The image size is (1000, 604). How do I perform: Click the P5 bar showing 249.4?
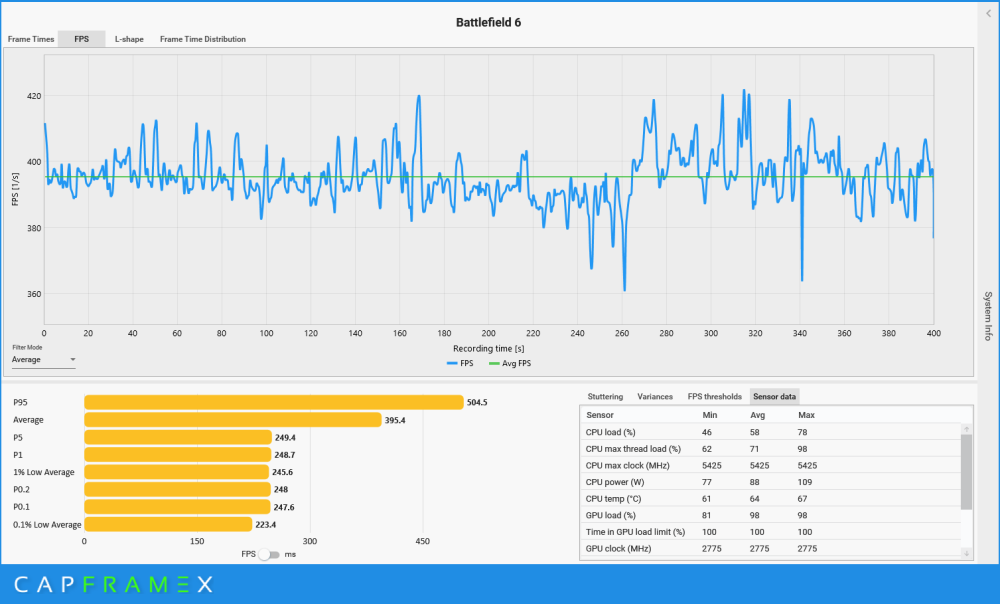178,438
